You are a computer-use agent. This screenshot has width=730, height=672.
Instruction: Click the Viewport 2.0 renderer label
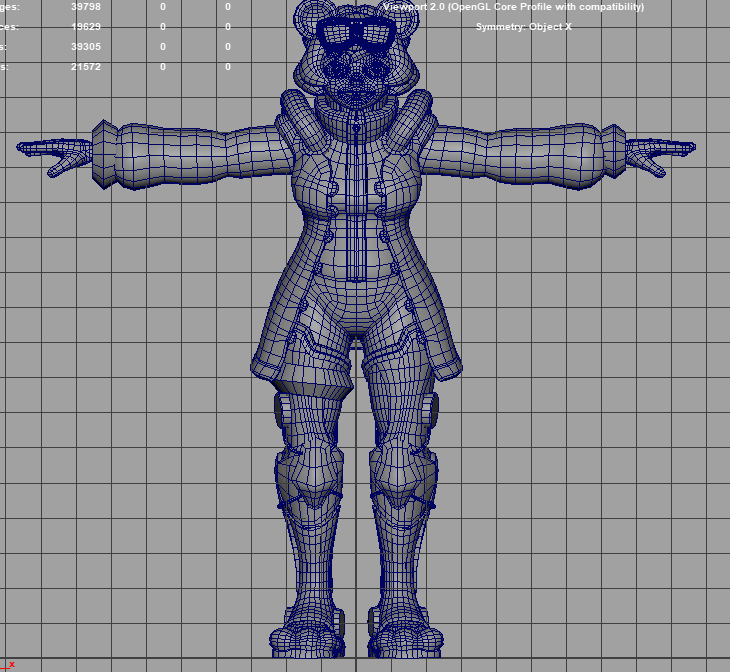[x=513, y=7]
